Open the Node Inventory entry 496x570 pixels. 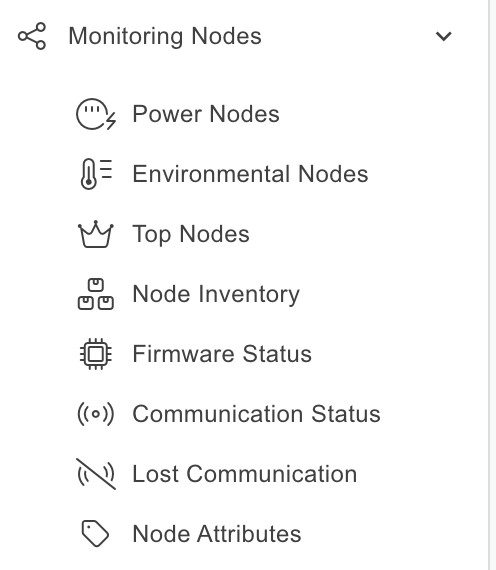(x=216, y=294)
